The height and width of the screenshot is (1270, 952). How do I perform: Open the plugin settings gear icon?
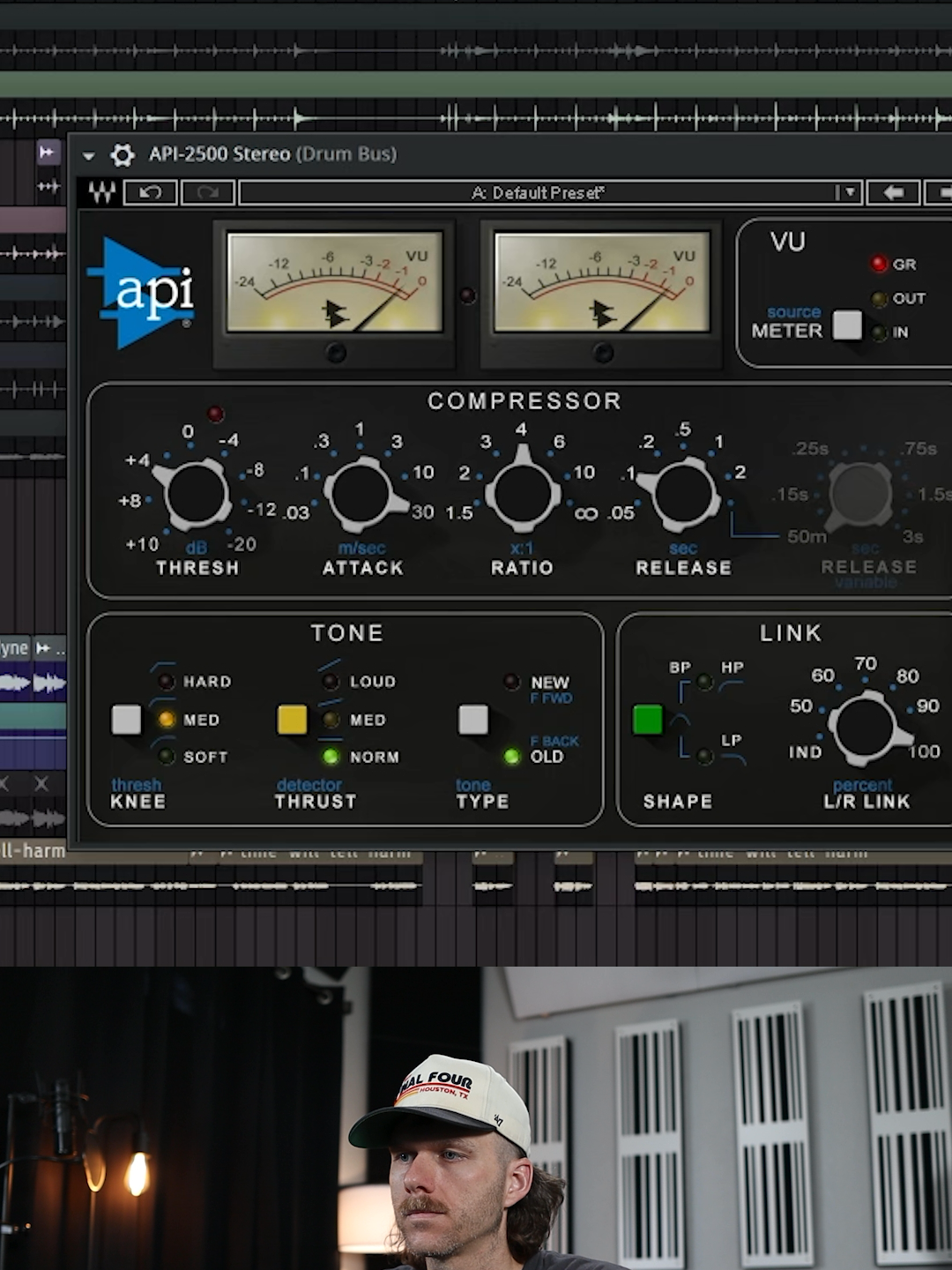[x=123, y=155]
